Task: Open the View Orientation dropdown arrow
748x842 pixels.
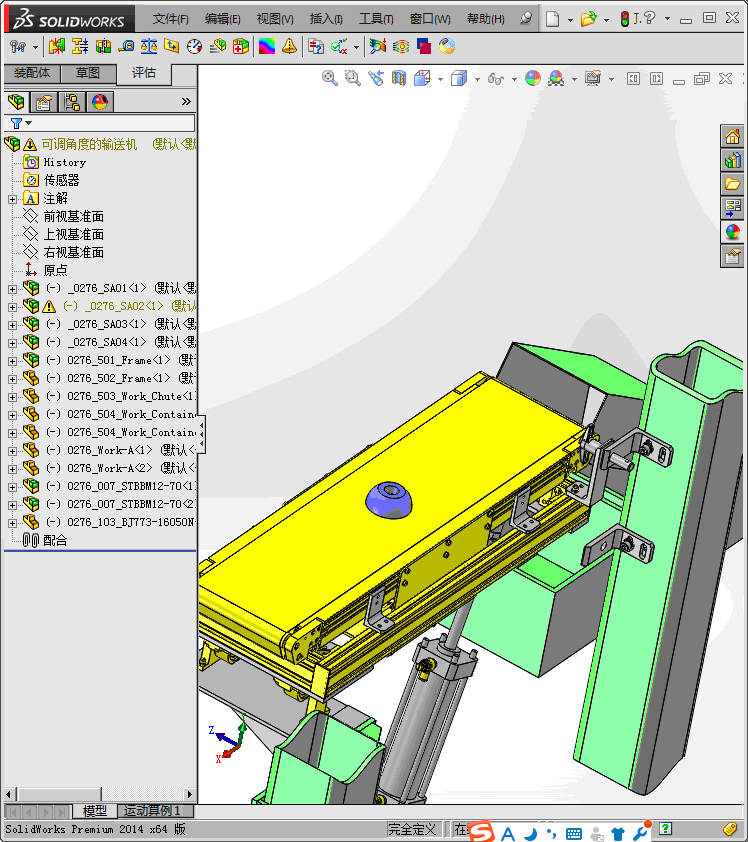Action: pos(440,79)
